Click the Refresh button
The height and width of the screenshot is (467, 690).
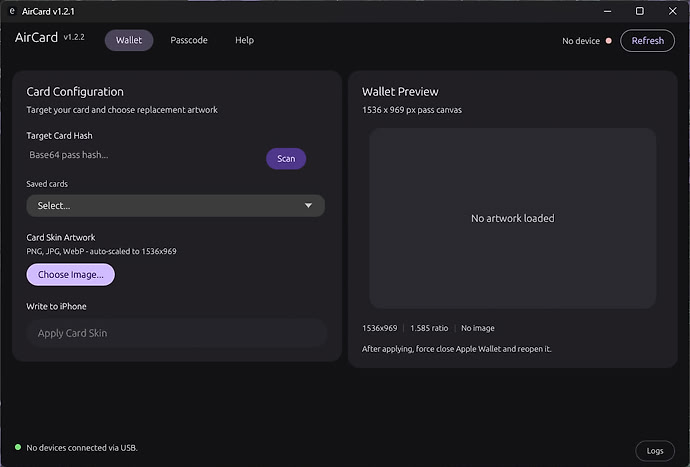[x=647, y=40]
